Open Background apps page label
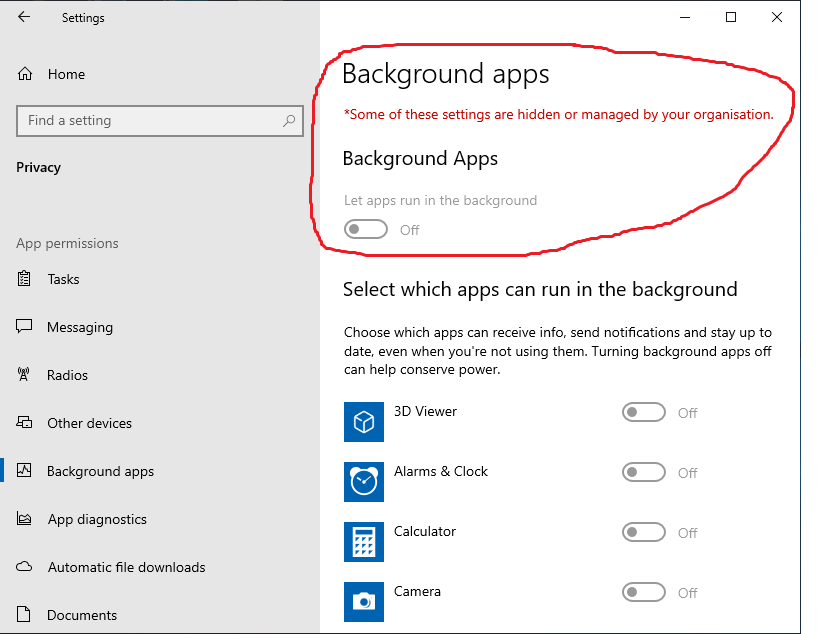Image resolution: width=819 pixels, height=634 pixels. tap(100, 471)
